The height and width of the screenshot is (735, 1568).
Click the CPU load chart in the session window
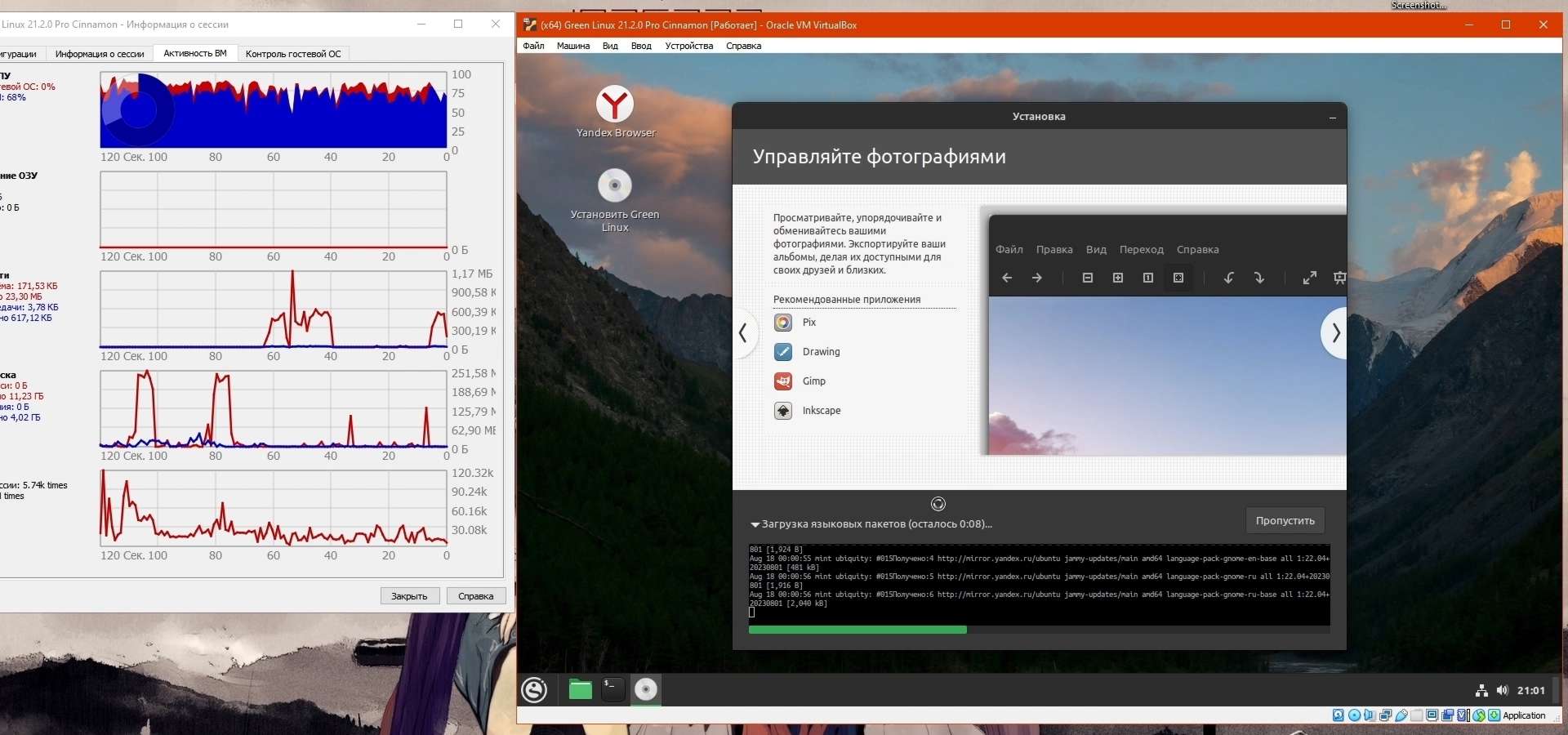[x=274, y=110]
